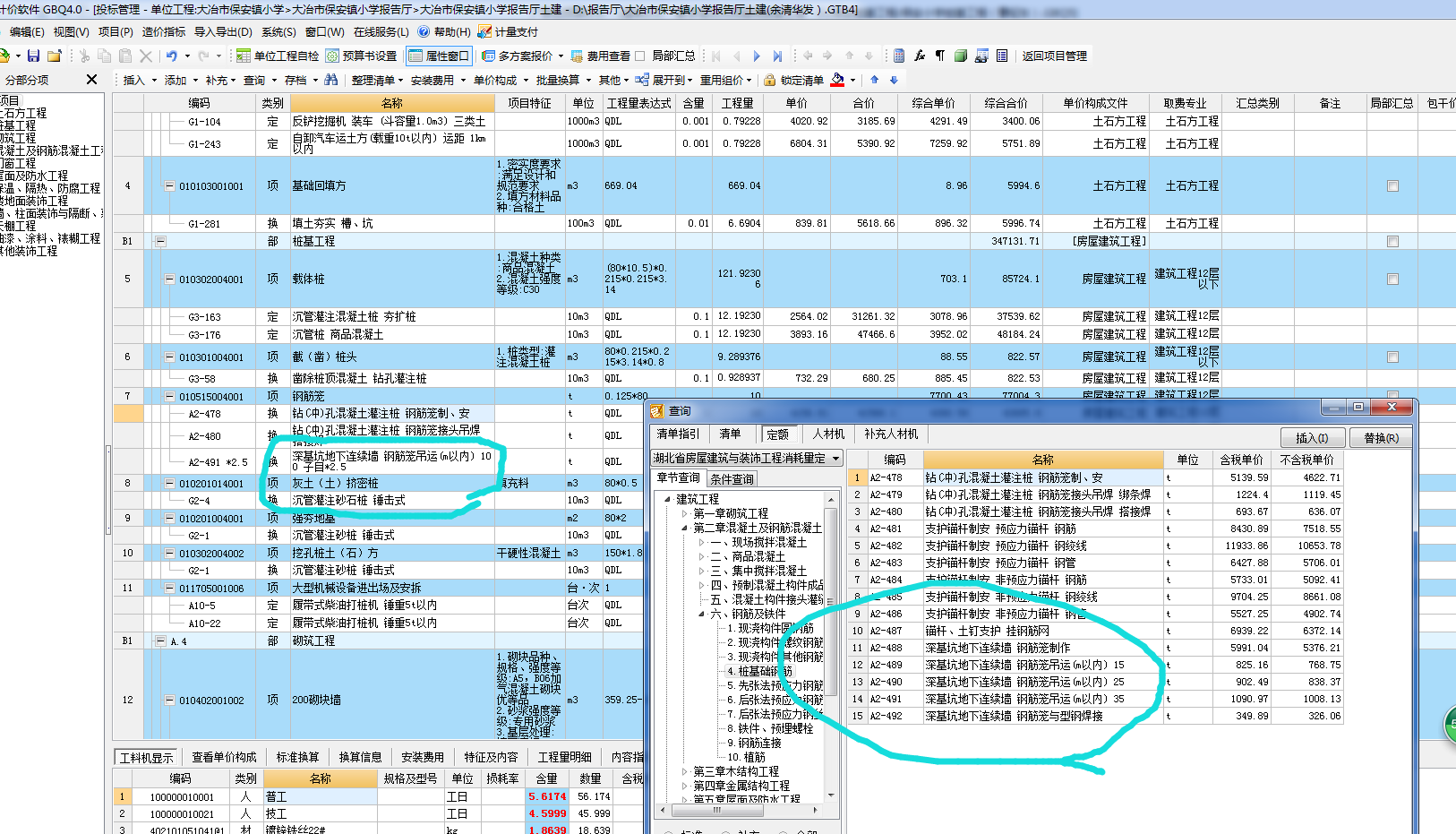1456x834 pixels.
Task: Click the paint bucket fill color icon
Action: point(837,80)
